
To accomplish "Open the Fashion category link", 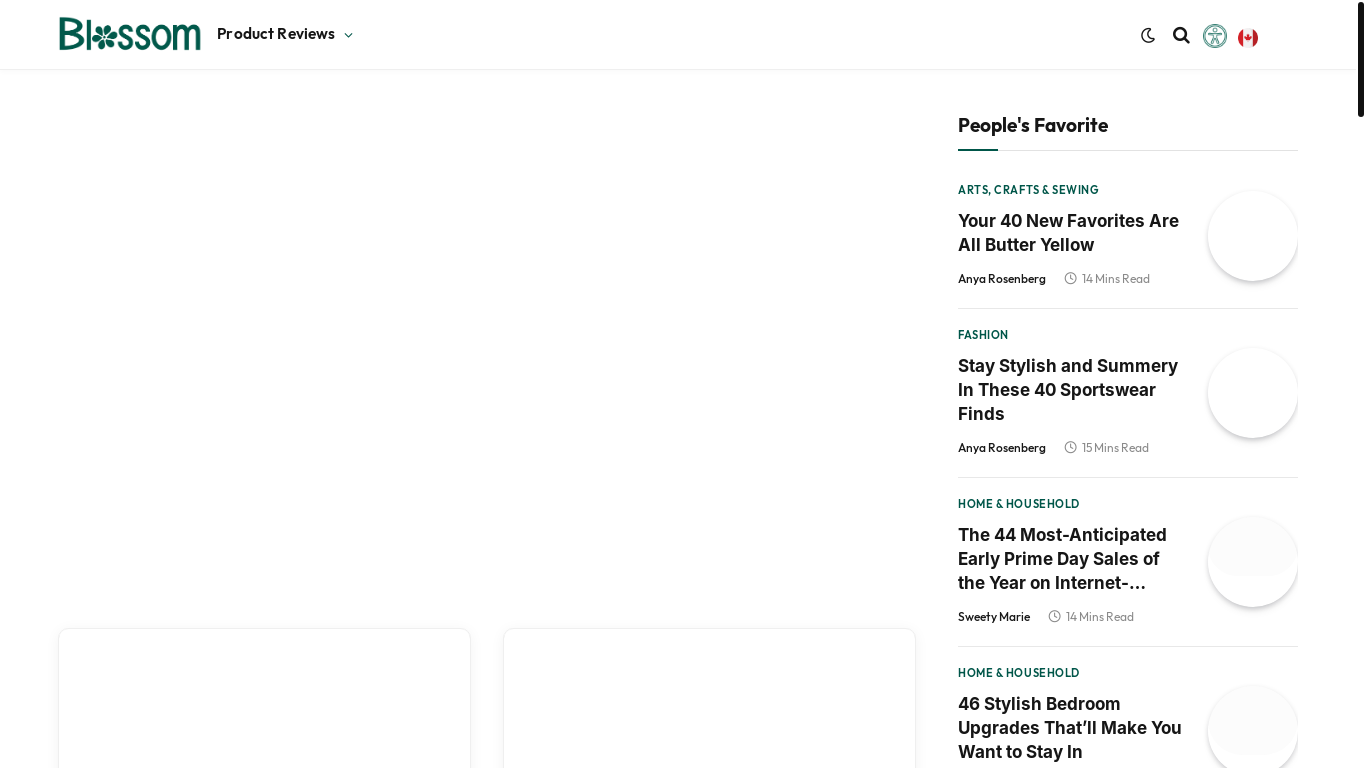I will pos(983,335).
